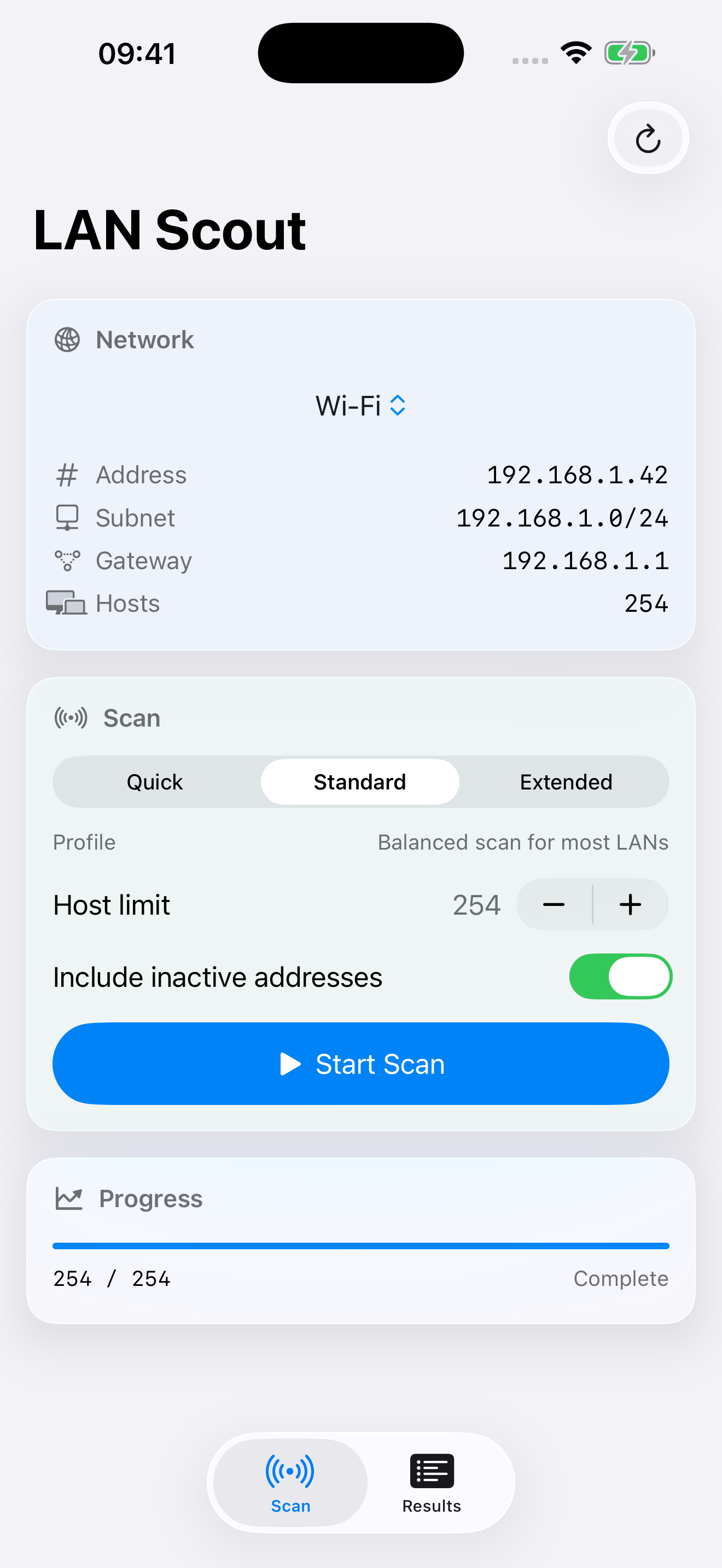The width and height of the screenshot is (722, 1568).
Task: Click the chart icon beside Progress
Action: point(69,1198)
